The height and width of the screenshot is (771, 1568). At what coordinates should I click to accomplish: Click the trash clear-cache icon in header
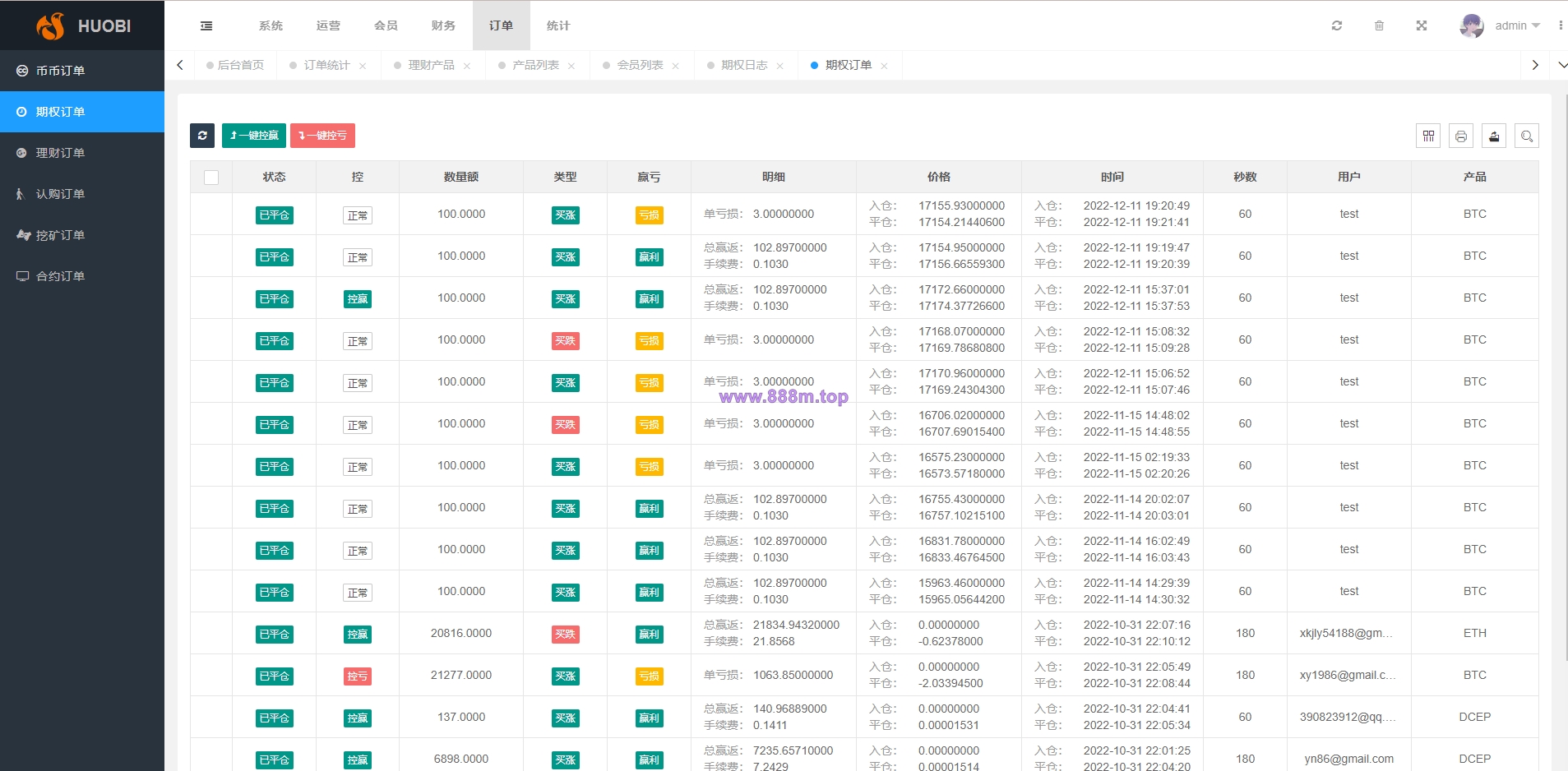coord(1379,25)
